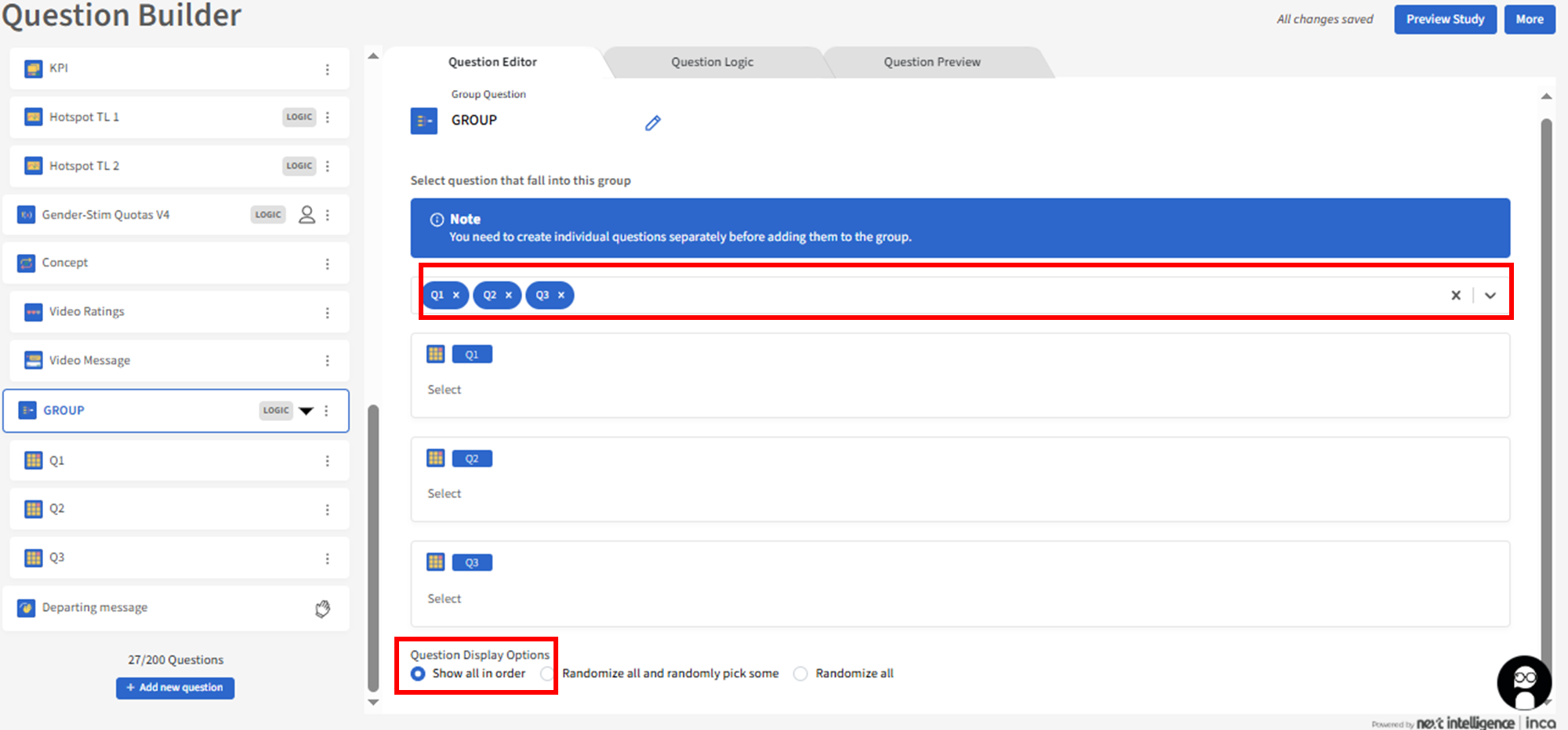Collapse the GROUP item using its black arrow
The image size is (1568, 730).
coord(307,411)
